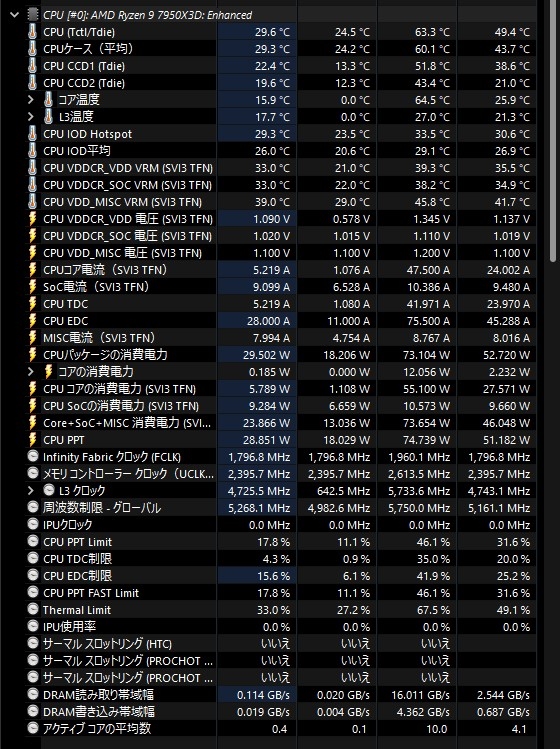
Task: Expand the コアの消費電力 group
Action: [31, 372]
